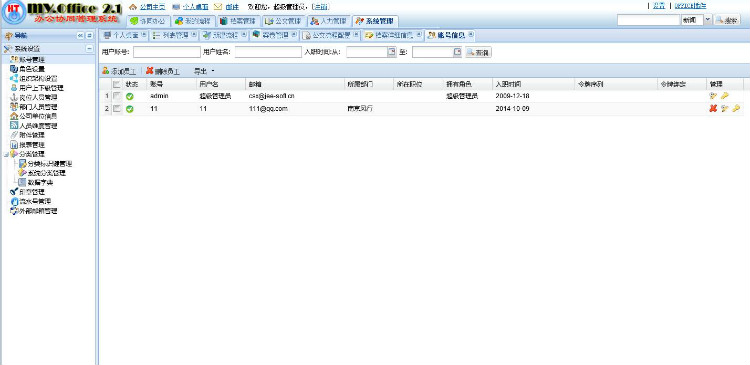The width and height of the screenshot is (750, 365).
Task: Click the red delete icon in row 11
Action: coord(713,109)
